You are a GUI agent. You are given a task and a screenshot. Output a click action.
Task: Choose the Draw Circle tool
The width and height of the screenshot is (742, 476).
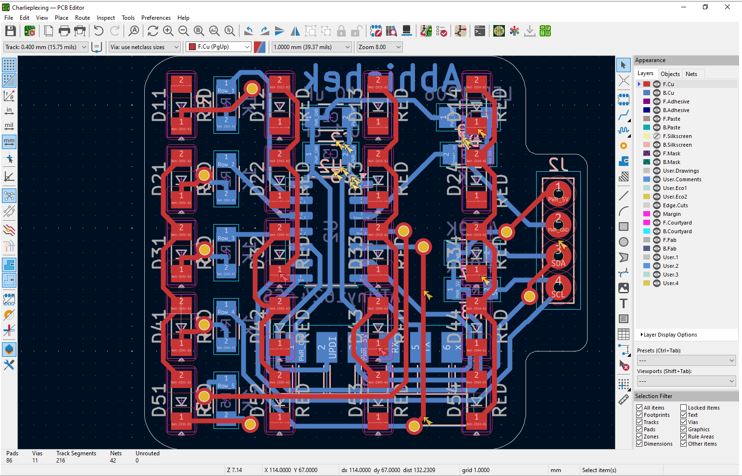(624, 242)
